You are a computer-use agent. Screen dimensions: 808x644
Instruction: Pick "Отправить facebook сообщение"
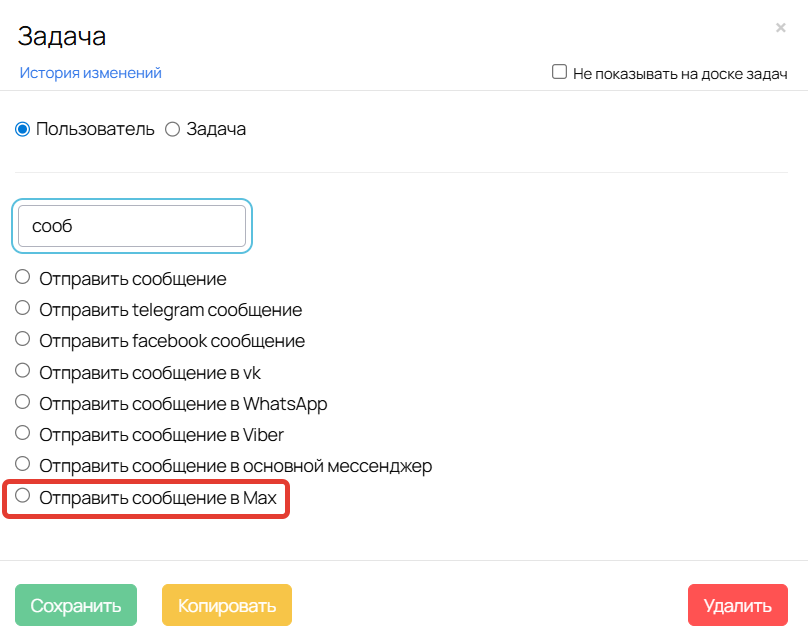click(x=21, y=339)
